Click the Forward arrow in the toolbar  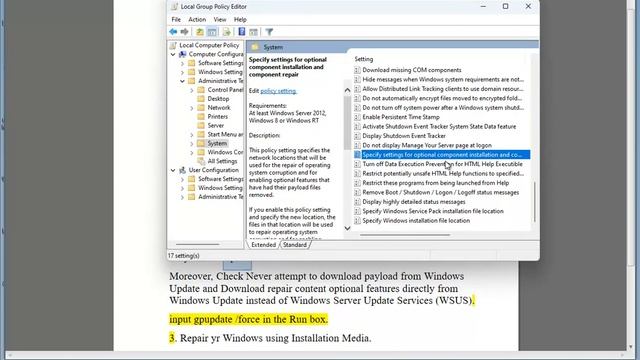[184, 32]
